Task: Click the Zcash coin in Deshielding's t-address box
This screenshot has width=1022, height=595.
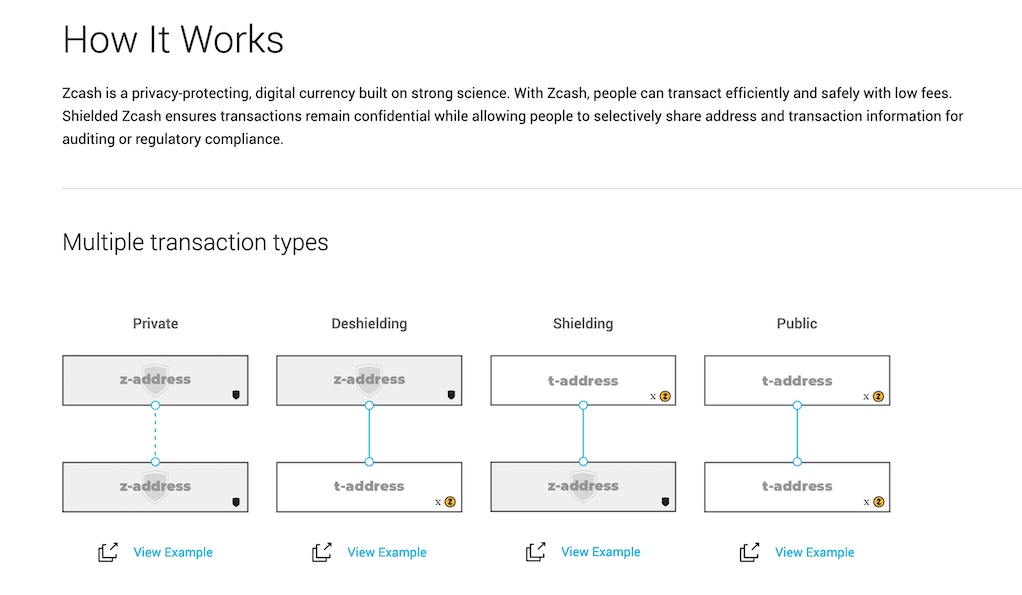Action: (451, 502)
